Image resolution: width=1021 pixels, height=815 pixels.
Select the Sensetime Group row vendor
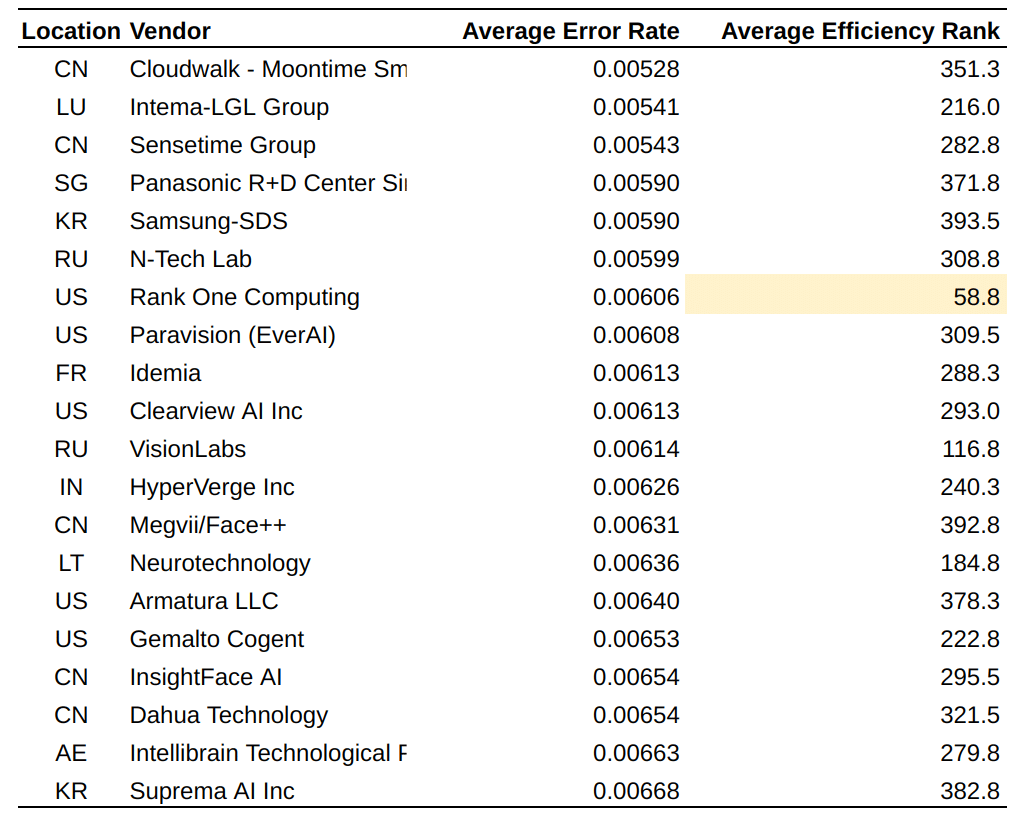[222, 145]
